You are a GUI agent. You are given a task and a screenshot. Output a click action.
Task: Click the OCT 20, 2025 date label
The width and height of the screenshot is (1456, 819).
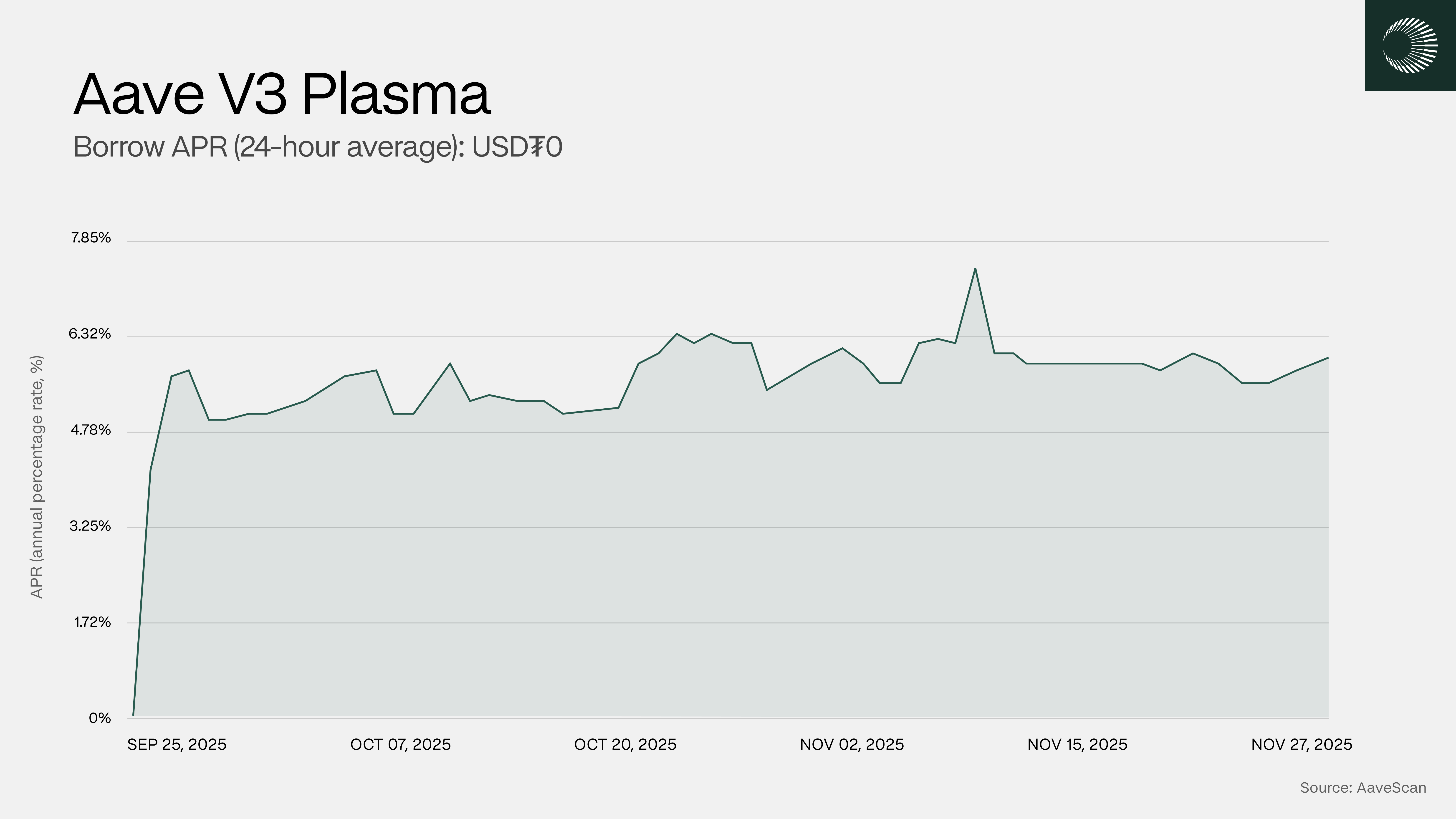pos(625,744)
